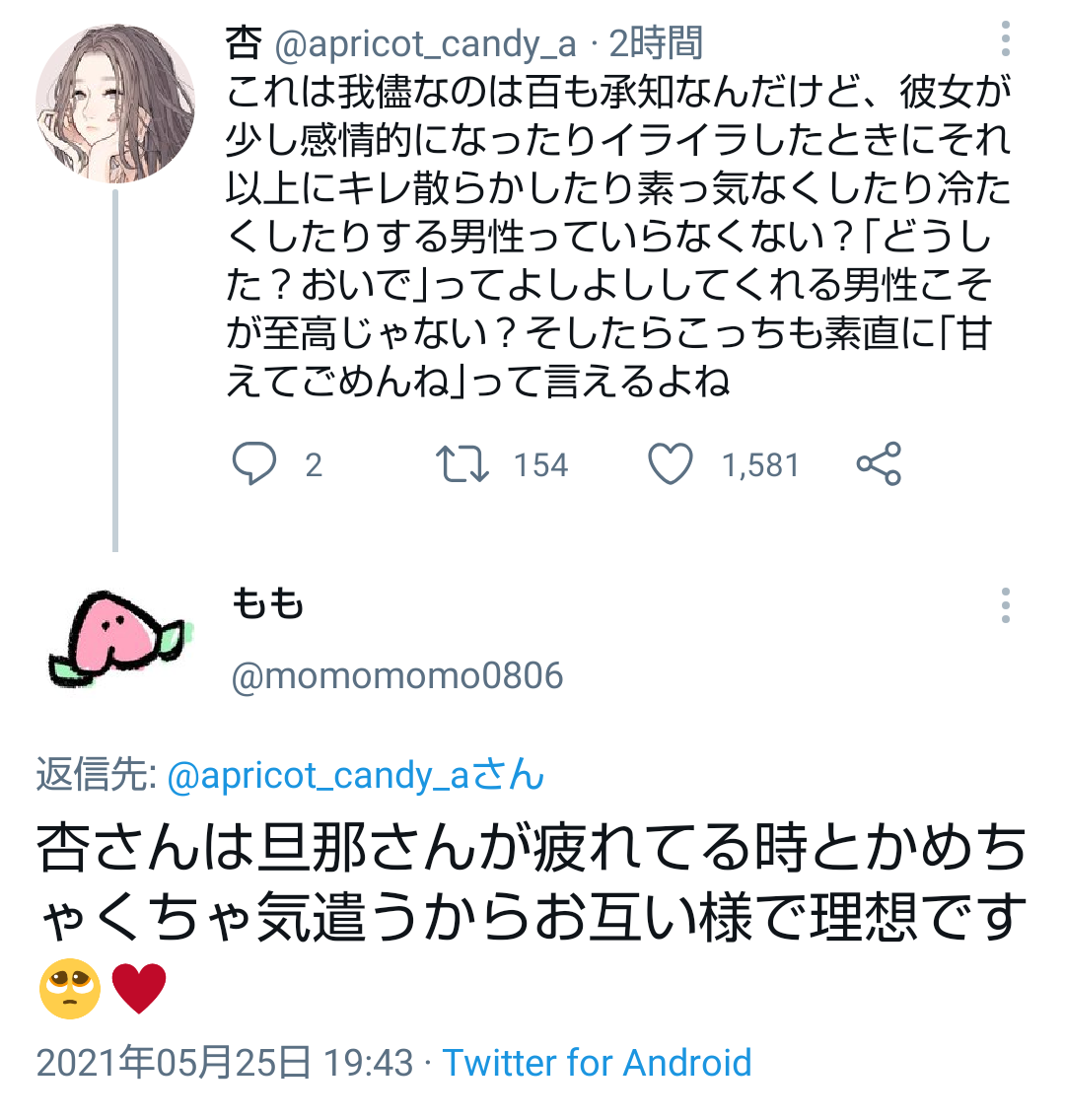Viewport: 1065px width, 1120px height.
Task: Tap the heart icon to like 杏's tweet
Action: point(670,463)
